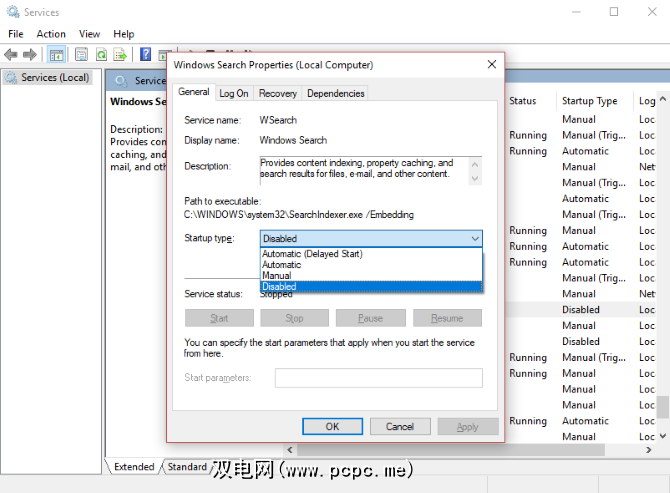Open the Action menu

point(51,34)
